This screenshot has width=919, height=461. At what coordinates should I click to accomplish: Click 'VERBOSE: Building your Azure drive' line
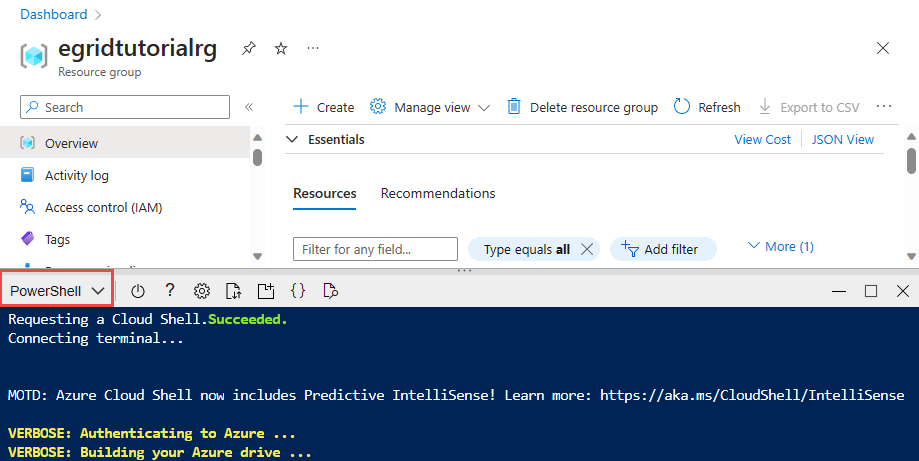click(159, 452)
